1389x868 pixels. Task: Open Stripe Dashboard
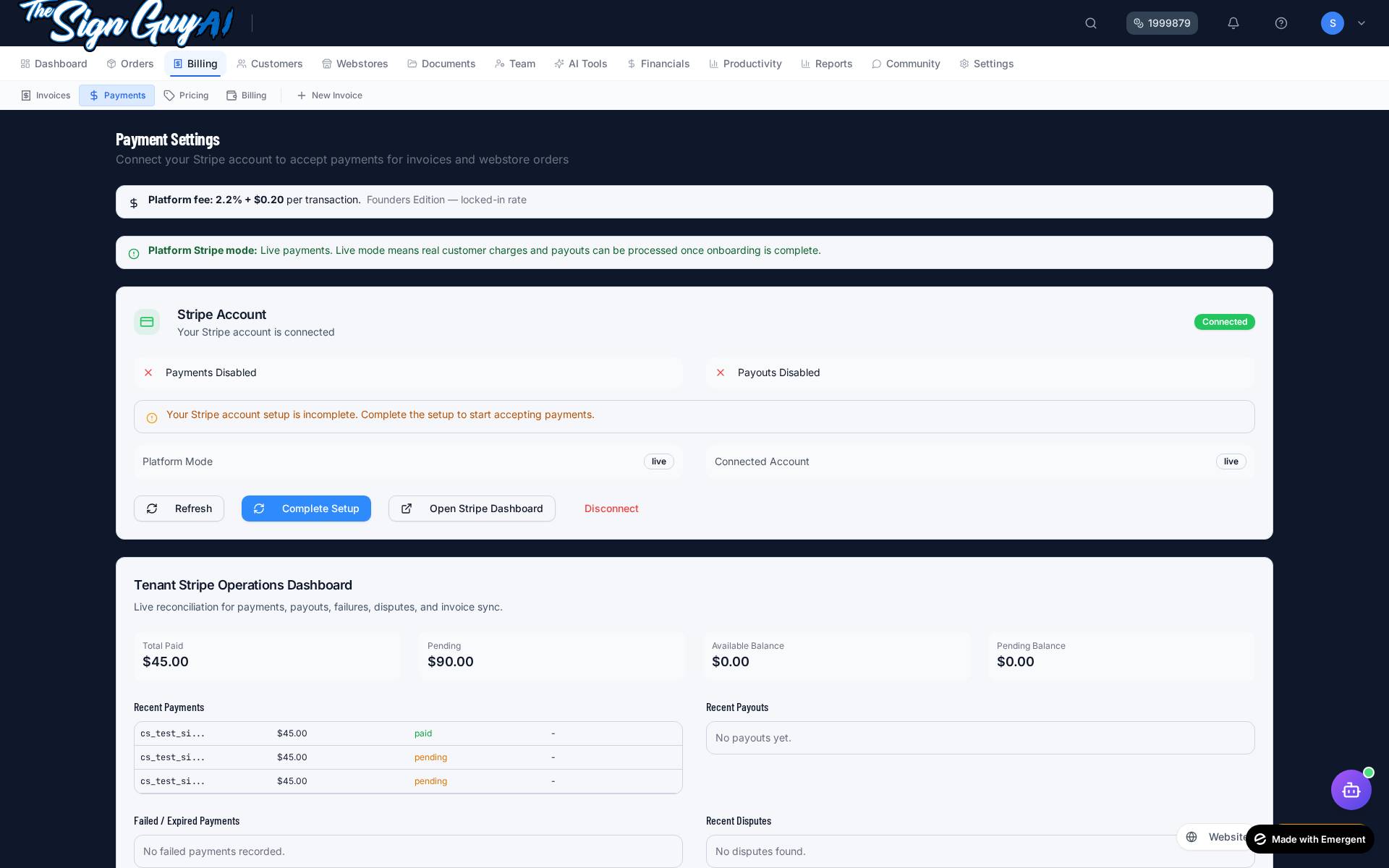point(472,509)
